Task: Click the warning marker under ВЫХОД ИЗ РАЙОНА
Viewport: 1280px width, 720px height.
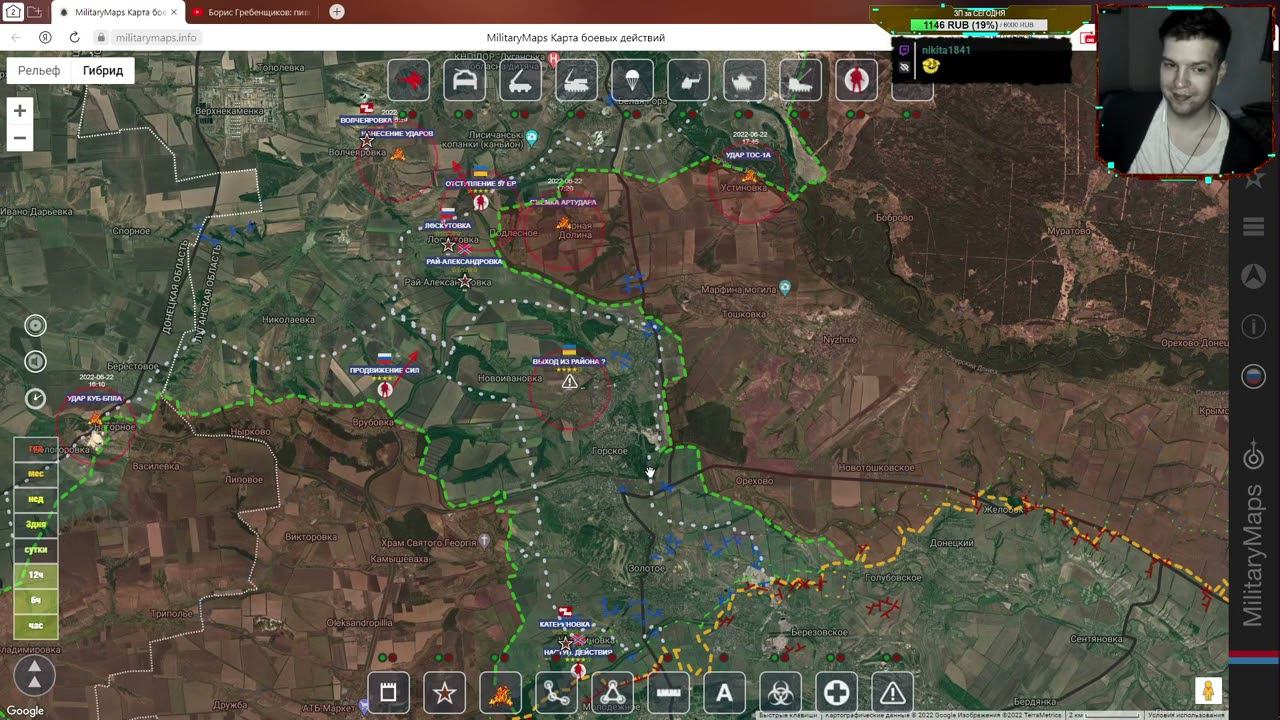Action: pos(569,381)
